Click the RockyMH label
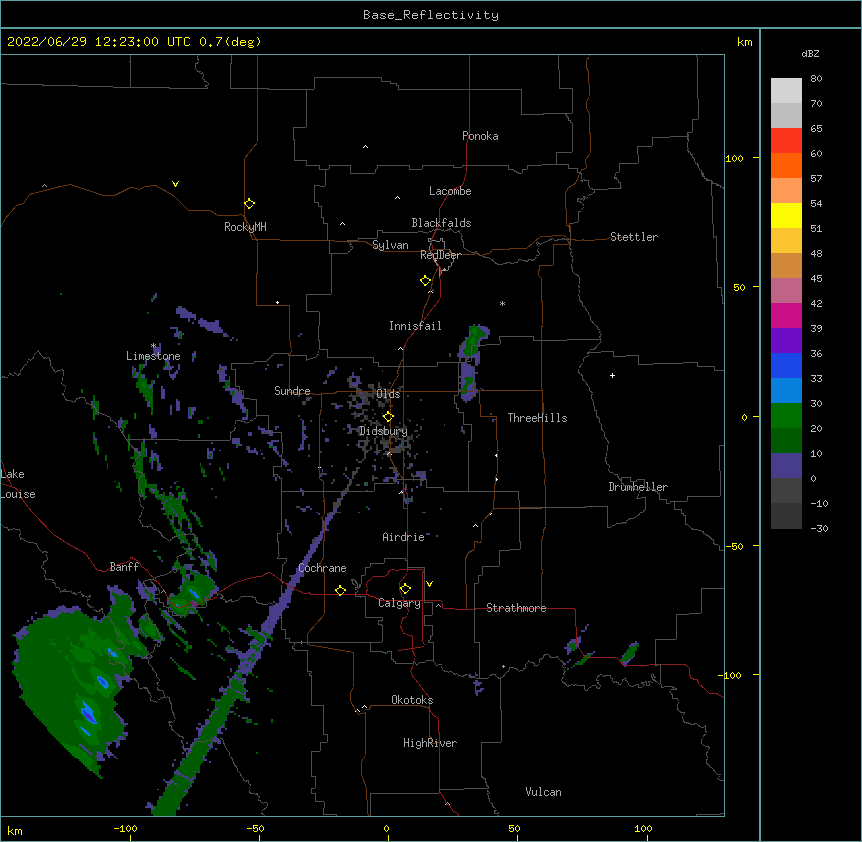Viewport: 862px width, 842px height. [x=245, y=227]
